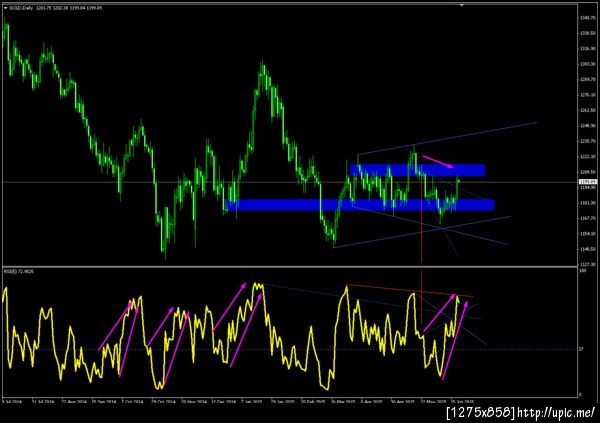
Task: Click the 20 Feb 2015 date label
Action: [x=312, y=402]
